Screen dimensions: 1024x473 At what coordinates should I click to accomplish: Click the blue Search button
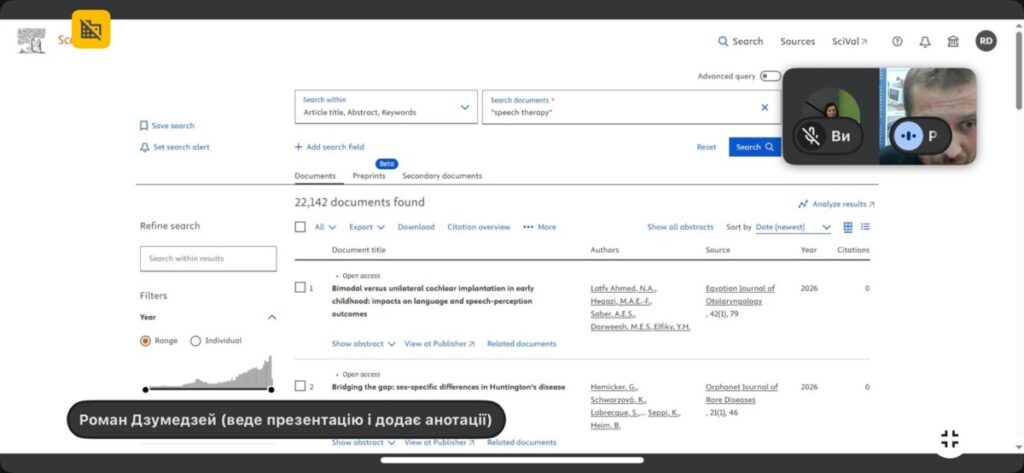point(754,147)
